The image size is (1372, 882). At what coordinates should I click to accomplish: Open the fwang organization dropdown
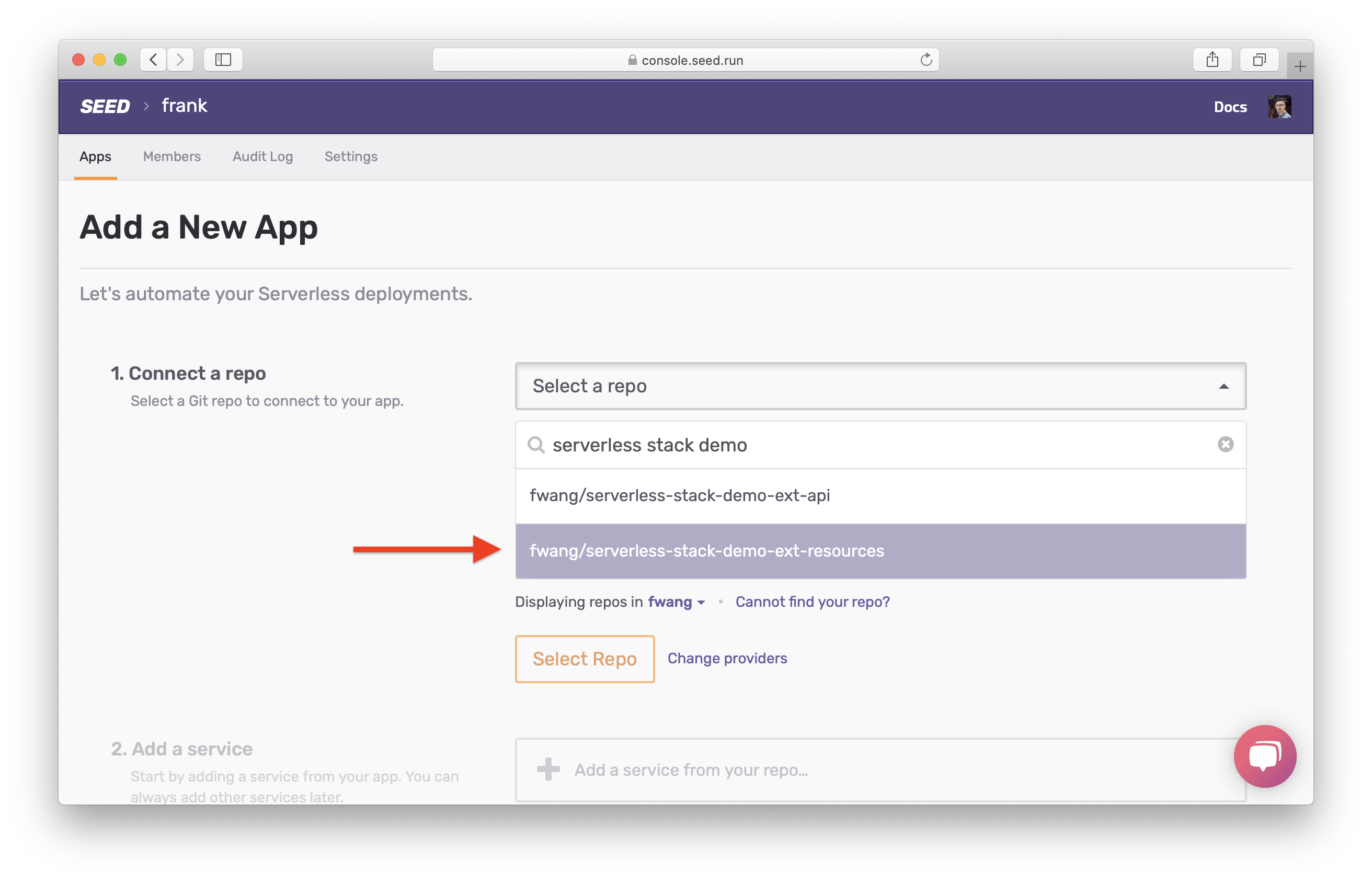[x=676, y=602]
